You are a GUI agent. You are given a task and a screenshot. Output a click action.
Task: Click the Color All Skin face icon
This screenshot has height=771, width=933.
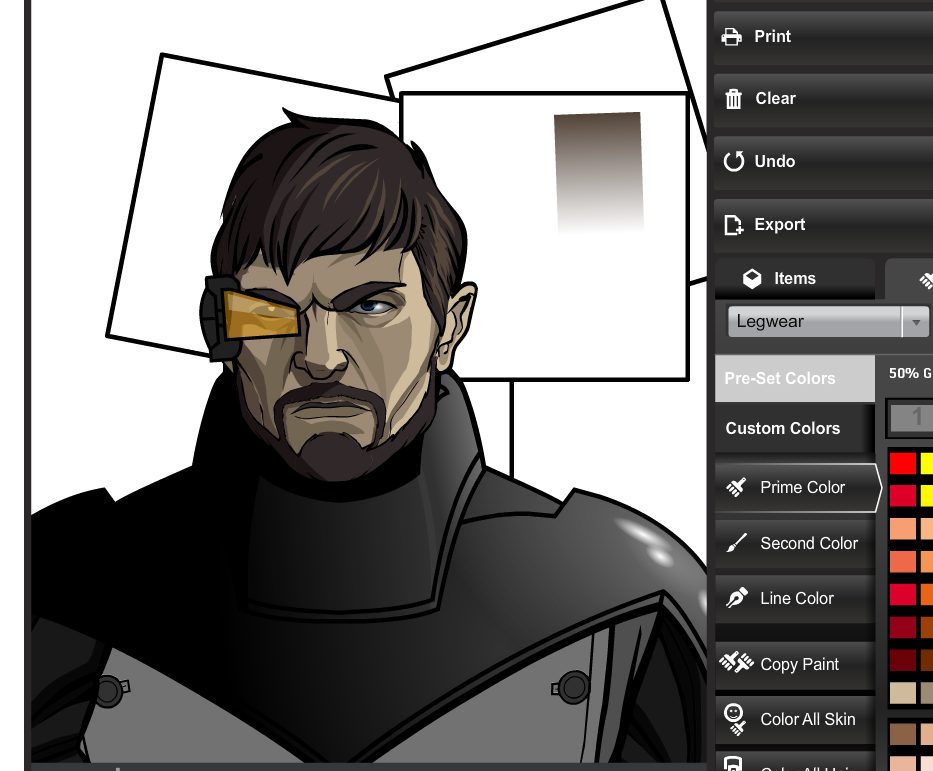(735, 717)
